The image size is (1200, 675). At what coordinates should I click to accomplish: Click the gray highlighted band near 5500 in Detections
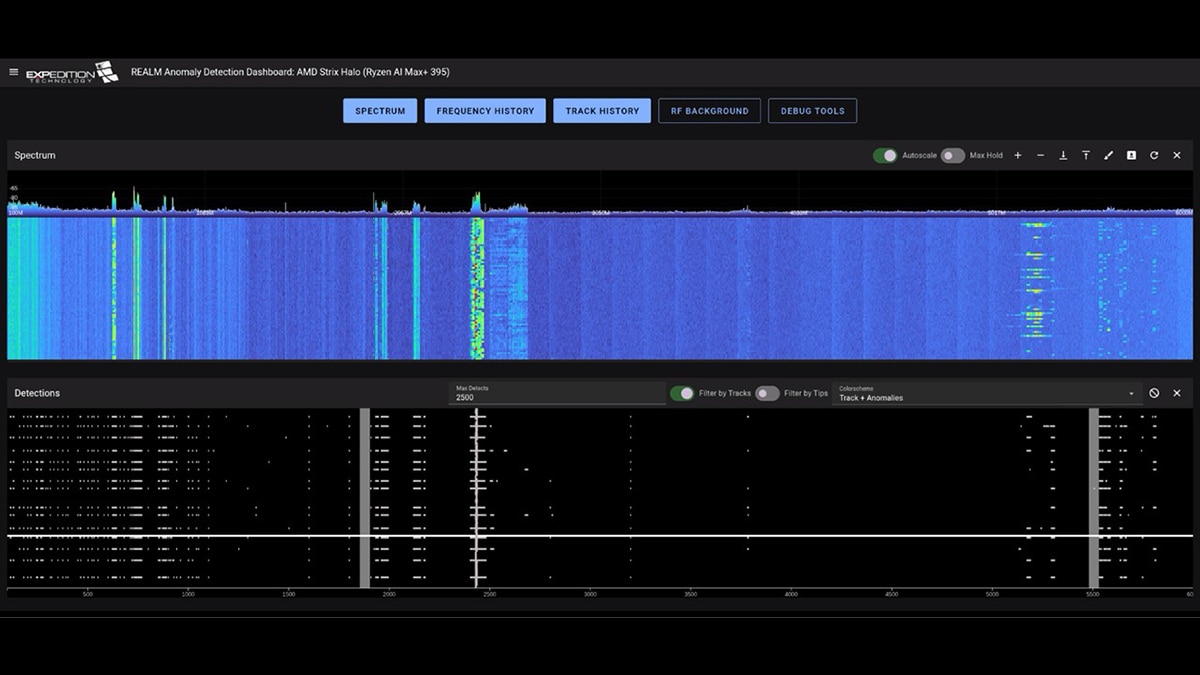[1094, 497]
